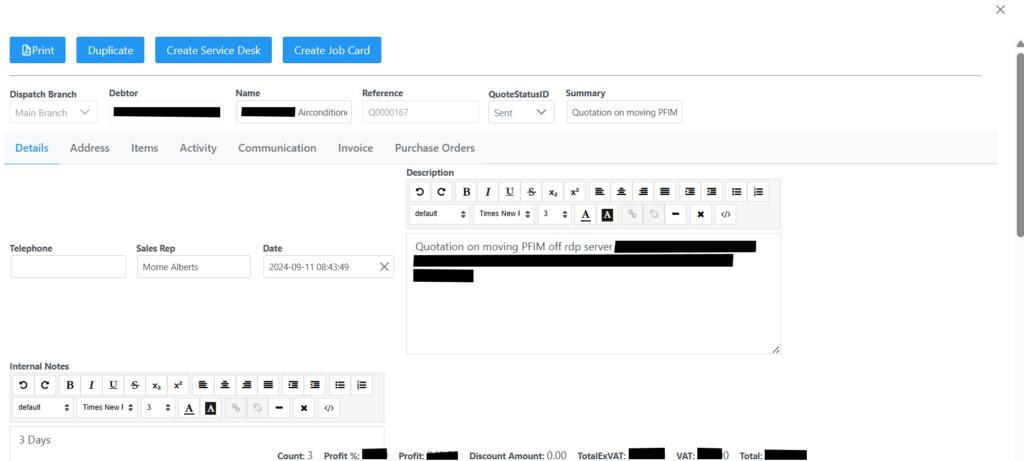Insert a numbered list in the Description editor
This screenshot has width=1024, height=461.
pyautogui.click(x=758, y=192)
